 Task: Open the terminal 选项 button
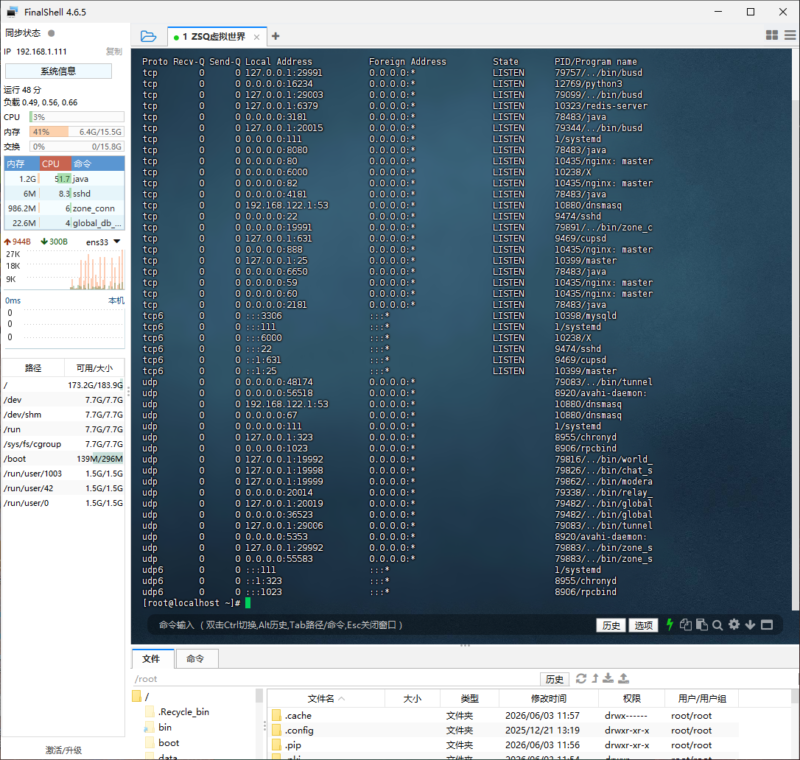[x=643, y=625]
